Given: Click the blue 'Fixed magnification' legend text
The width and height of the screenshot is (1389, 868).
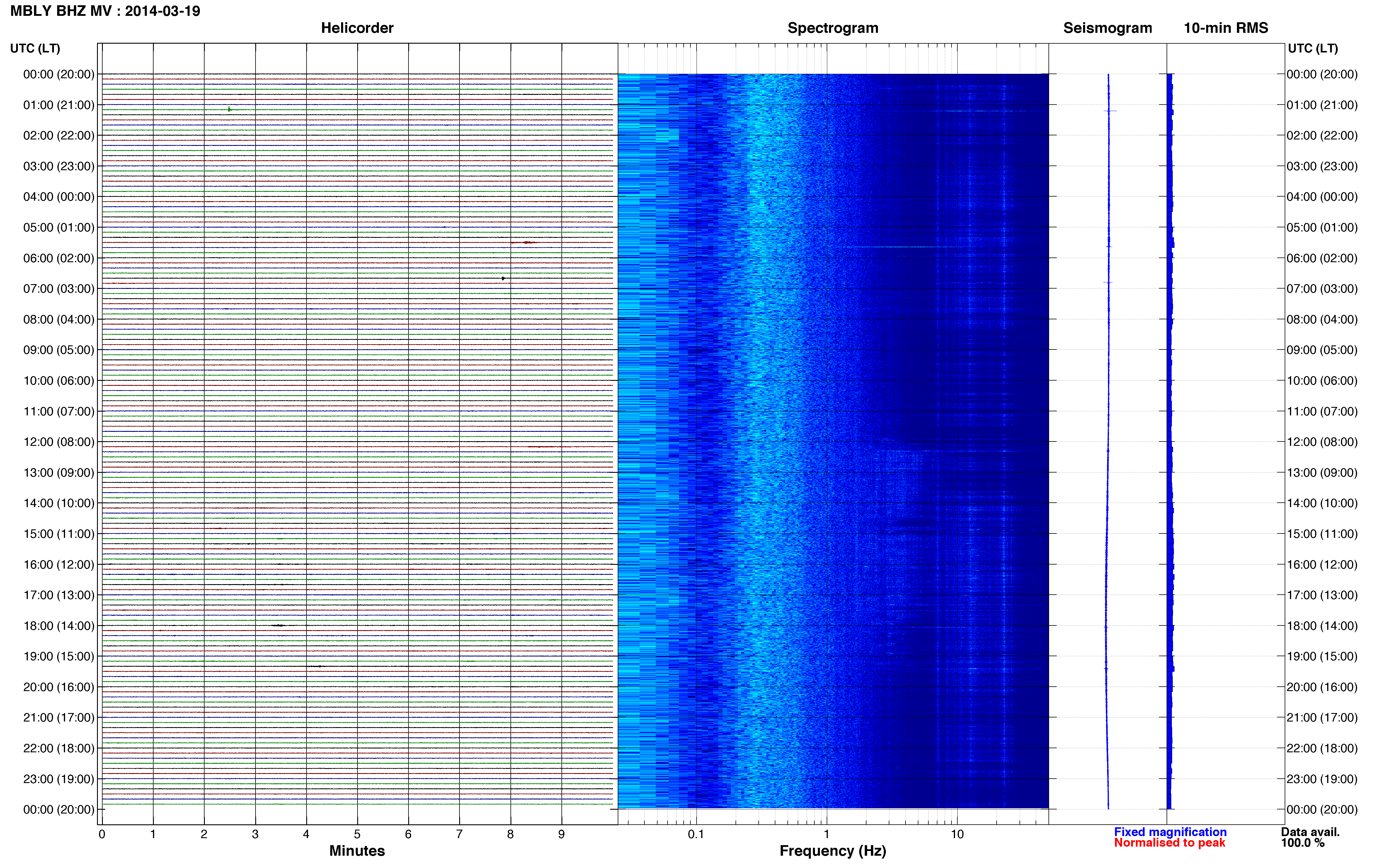Looking at the screenshot, I should pyautogui.click(x=1170, y=832).
